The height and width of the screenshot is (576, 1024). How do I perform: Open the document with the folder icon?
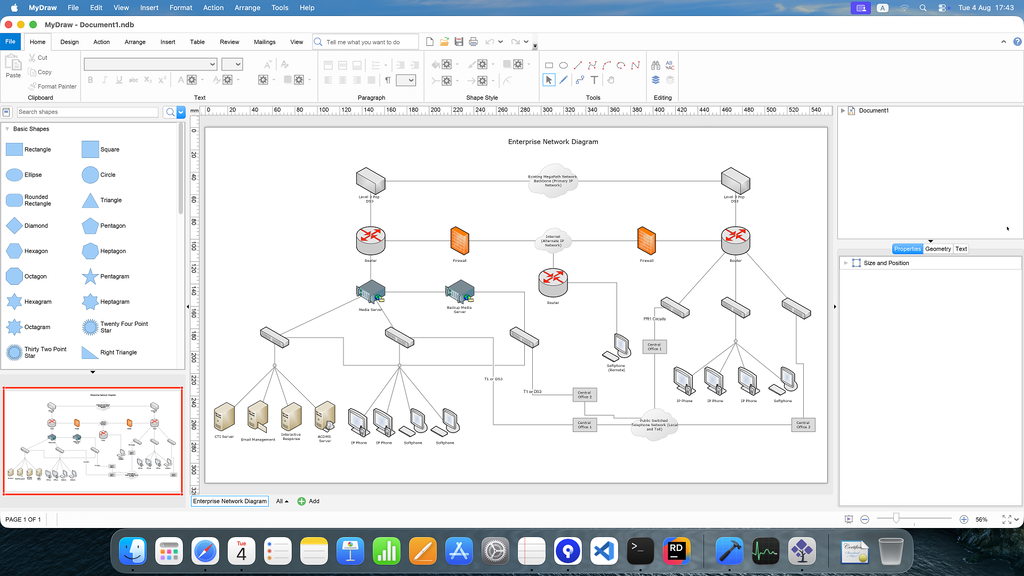coord(444,42)
